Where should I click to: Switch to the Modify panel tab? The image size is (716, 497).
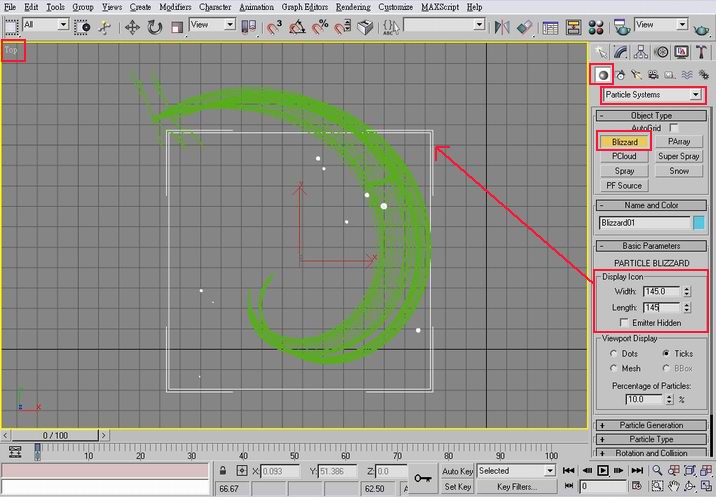pyautogui.click(x=621, y=52)
